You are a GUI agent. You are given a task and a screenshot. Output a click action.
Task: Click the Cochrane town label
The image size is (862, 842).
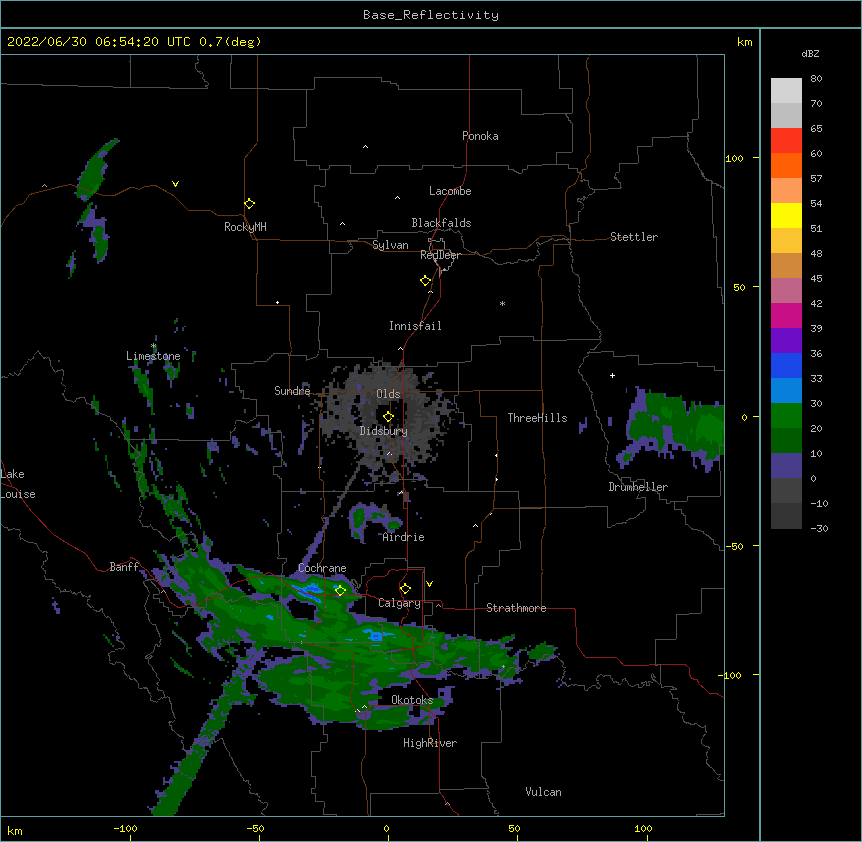coord(322,568)
